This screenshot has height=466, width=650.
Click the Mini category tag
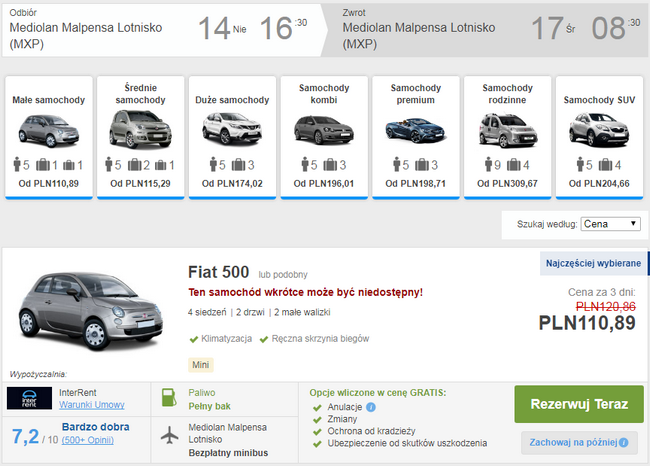coord(201,365)
